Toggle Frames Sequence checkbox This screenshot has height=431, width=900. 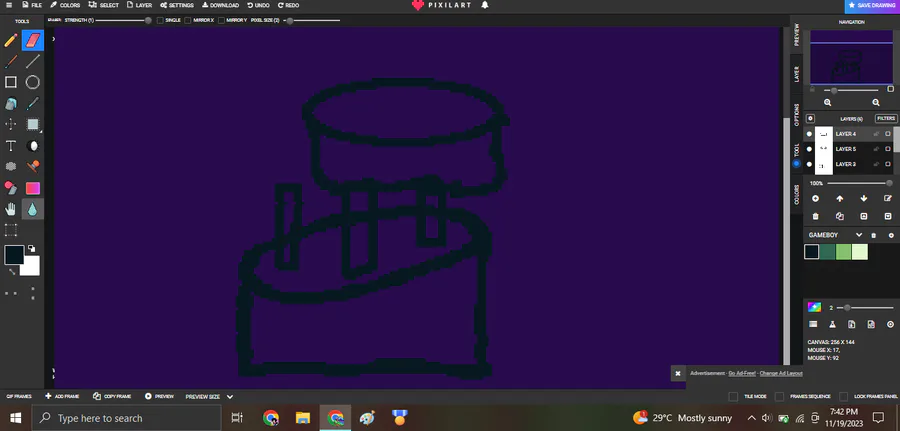click(779, 397)
